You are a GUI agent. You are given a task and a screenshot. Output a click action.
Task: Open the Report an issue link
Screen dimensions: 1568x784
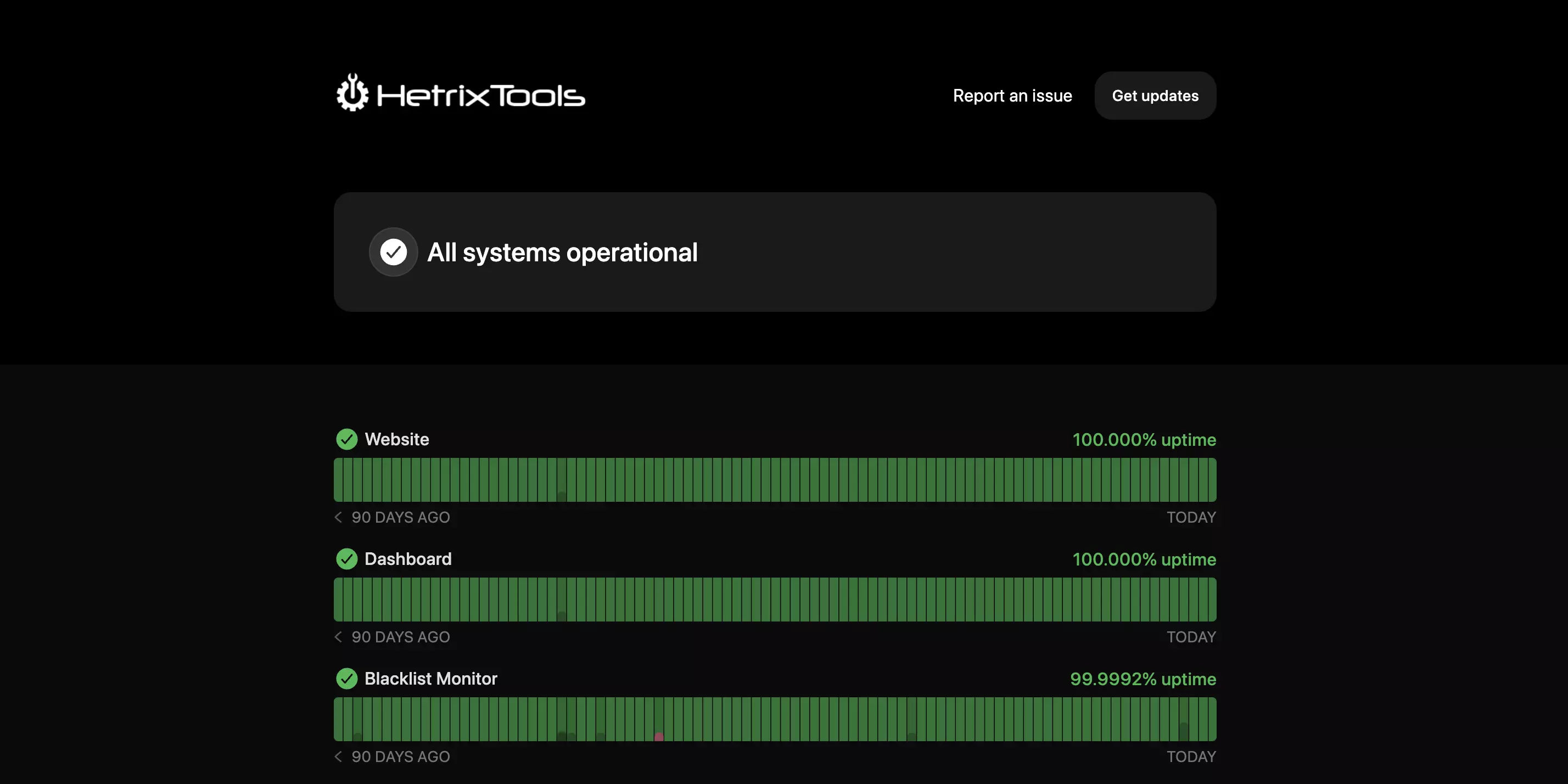1012,96
